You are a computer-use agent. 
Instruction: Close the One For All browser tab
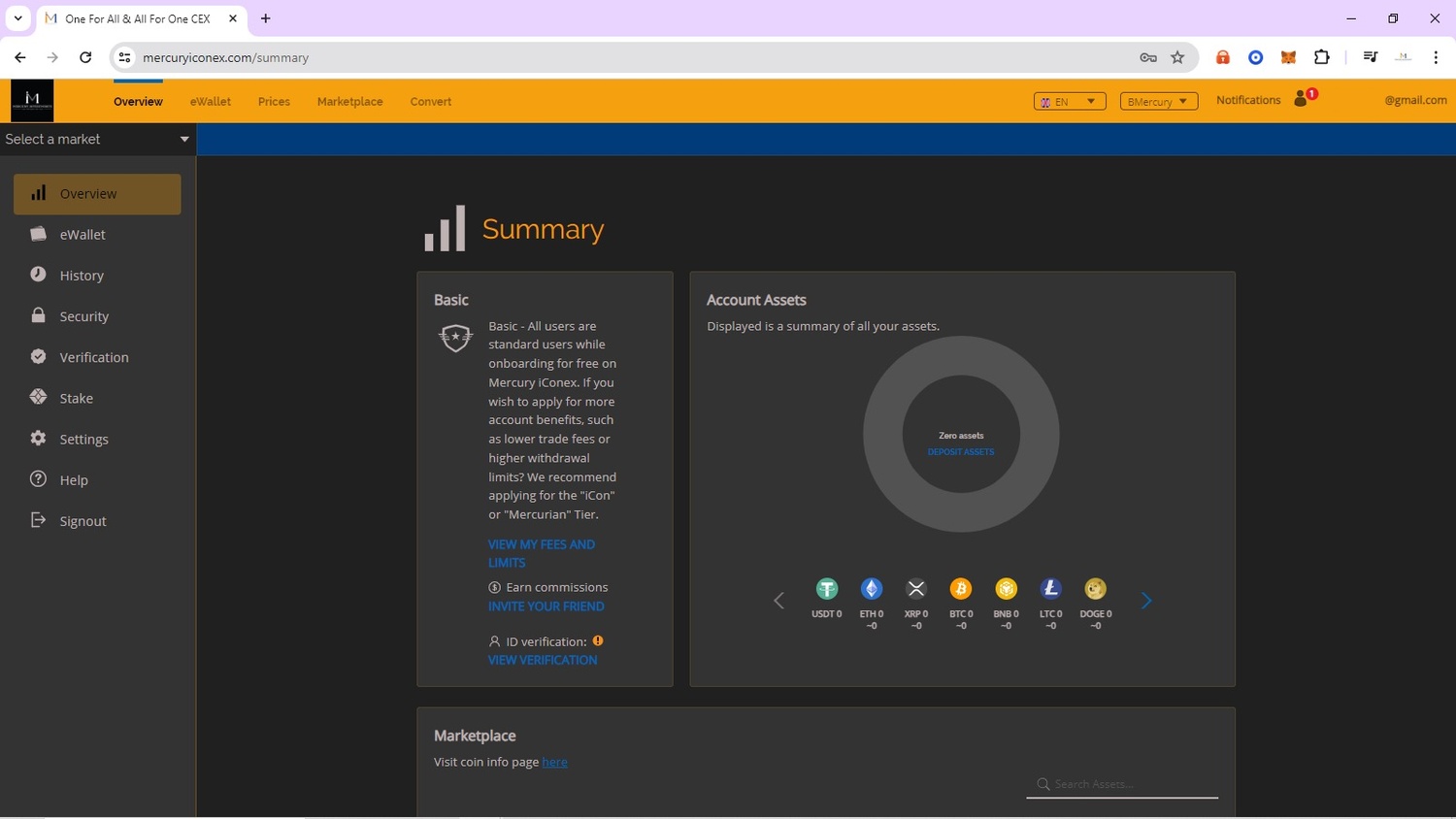click(233, 18)
